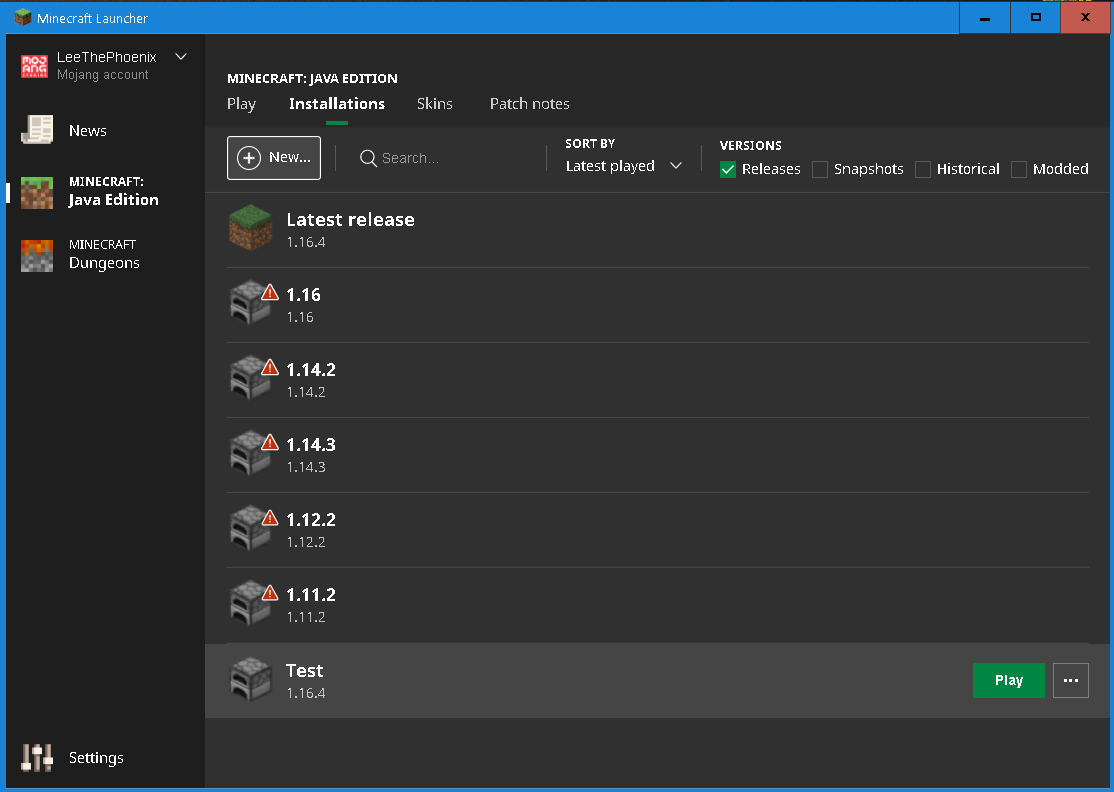Image resolution: width=1114 pixels, height=792 pixels.
Task: Enable the Snapshots checkbox
Action: pos(820,169)
